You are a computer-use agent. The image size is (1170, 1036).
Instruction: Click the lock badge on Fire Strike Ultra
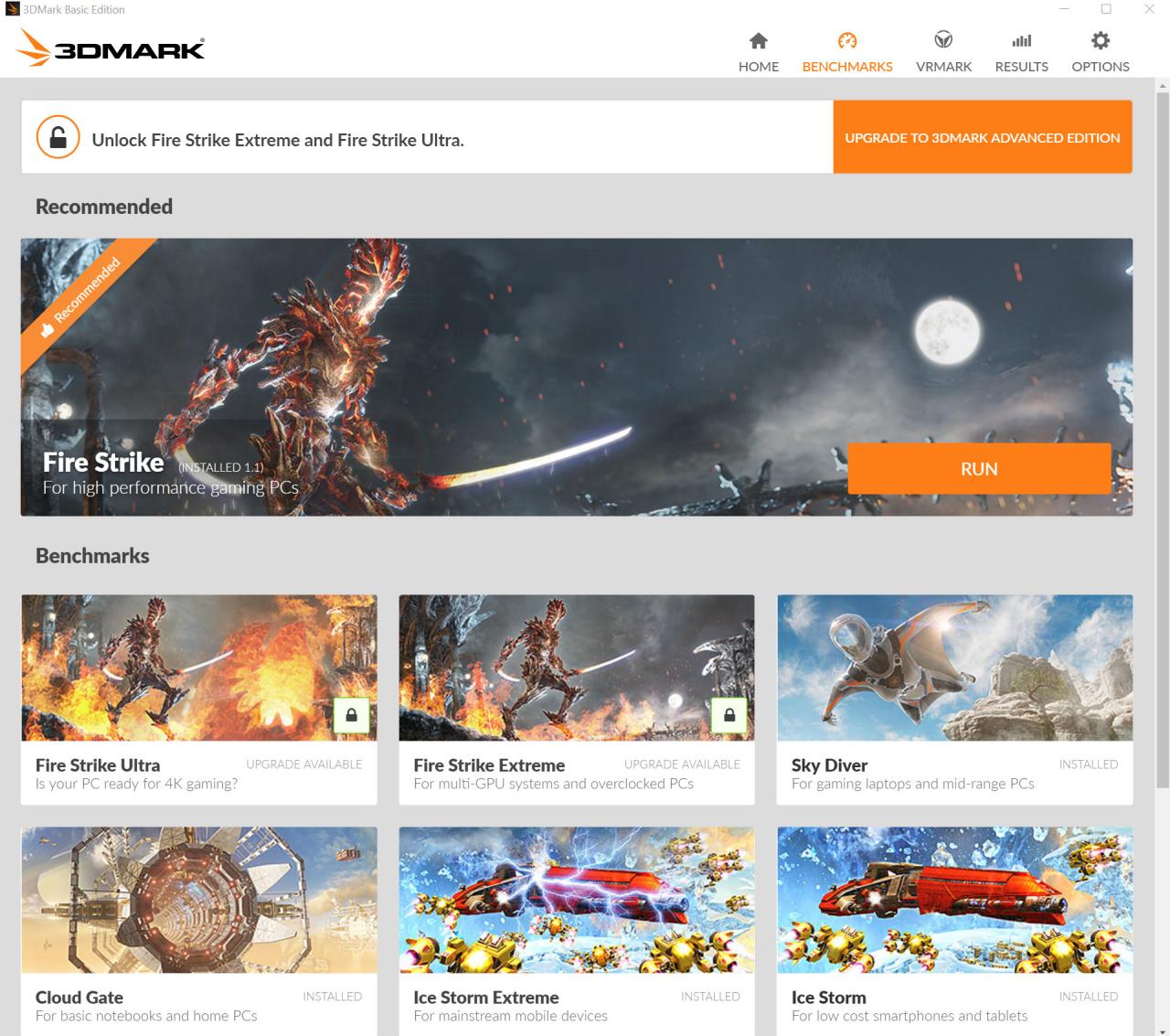pyautogui.click(x=352, y=715)
